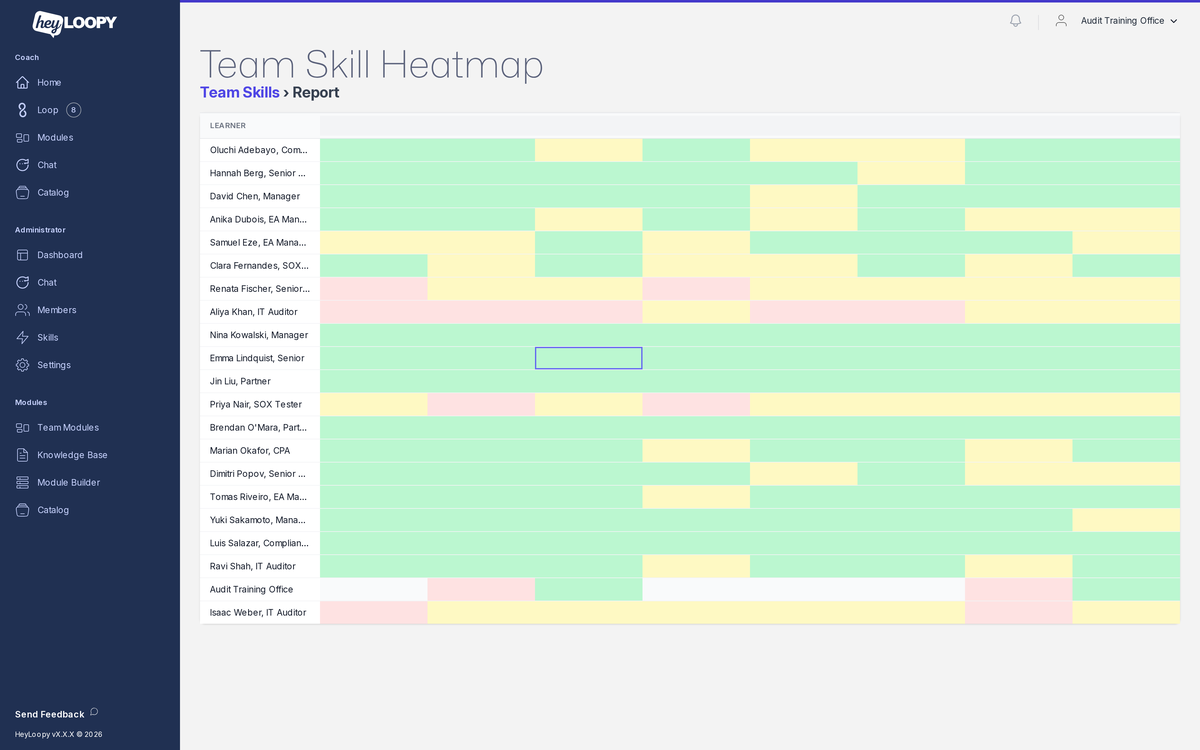Select learner Aliya Khan, IT Auditor

click(x=260, y=312)
